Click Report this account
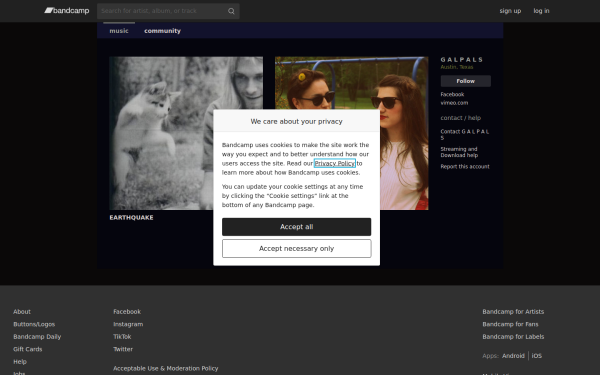This screenshot has width=600, height=375. coord(465,166)
